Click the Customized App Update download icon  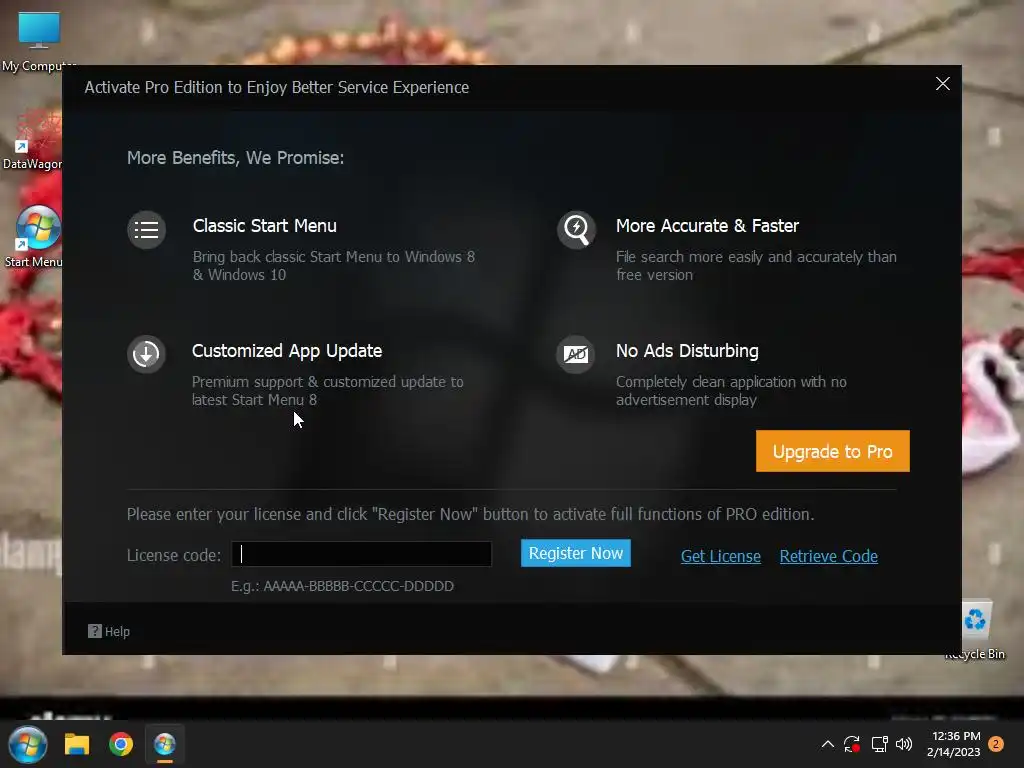click(x=146, y=355)
